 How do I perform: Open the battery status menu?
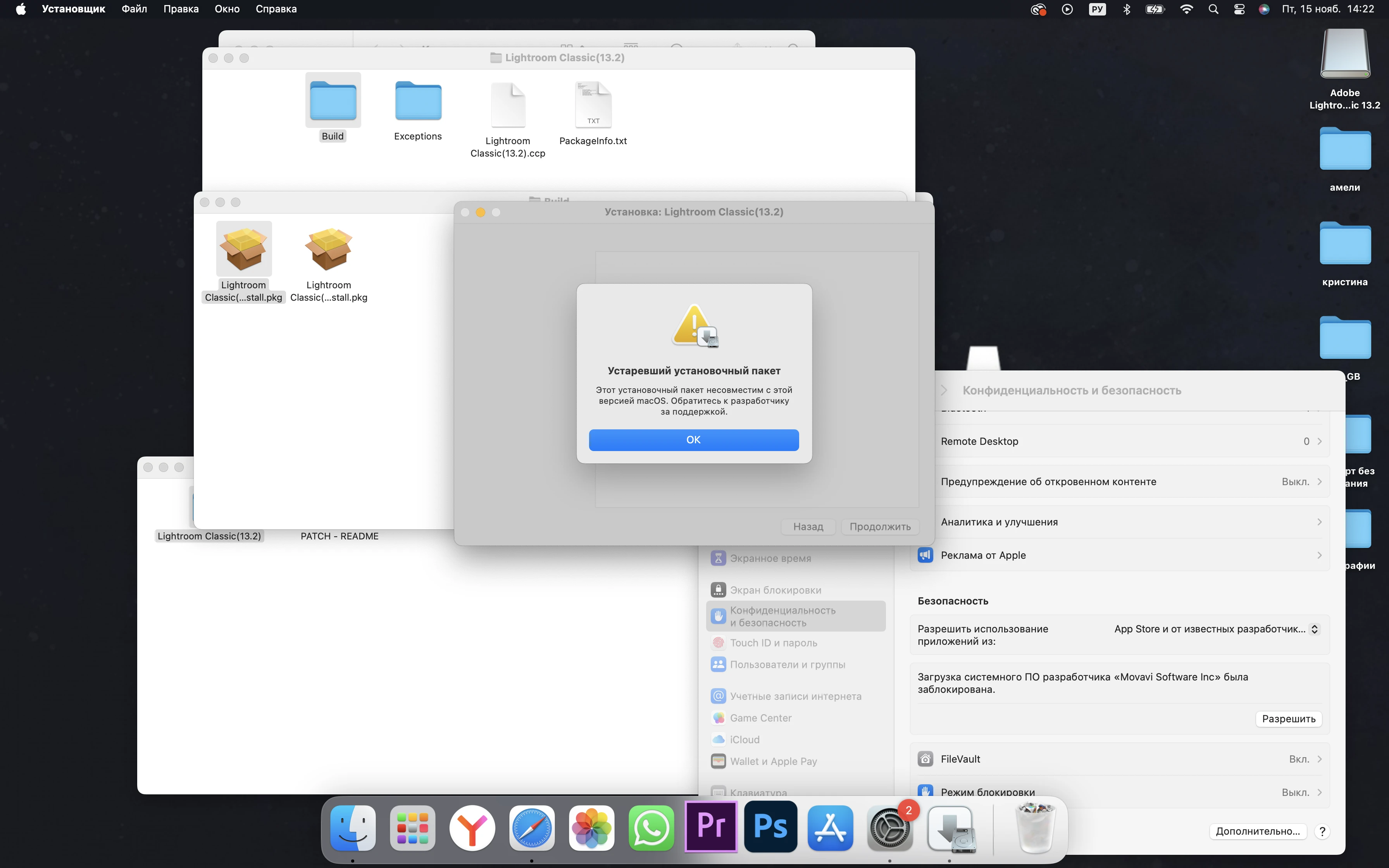[1155, 9]
